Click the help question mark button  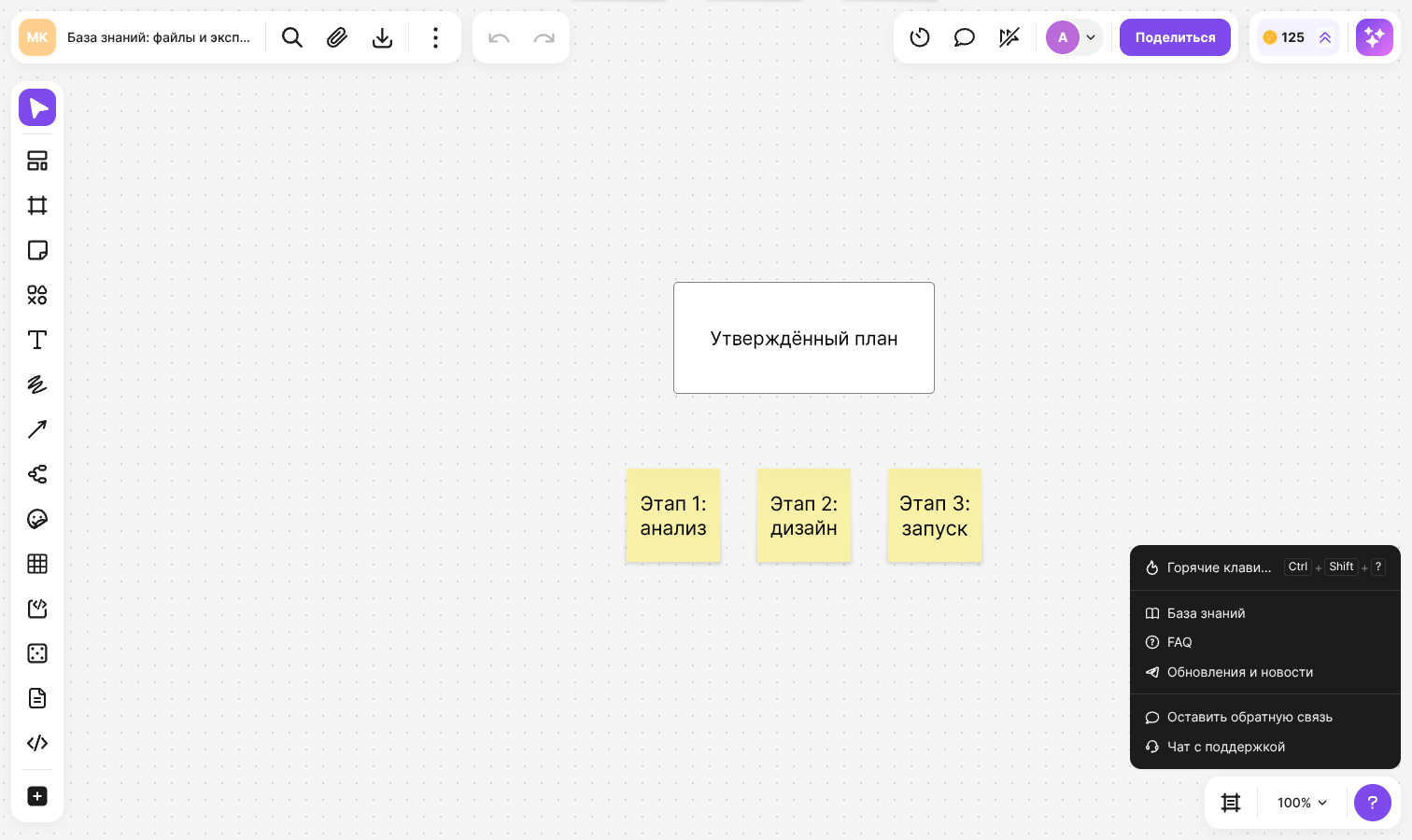(1373, 803)
